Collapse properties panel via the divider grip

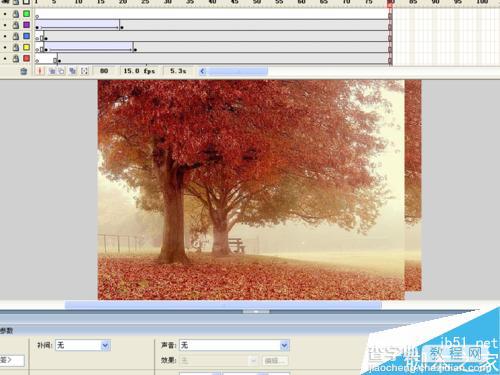(x=256, y=312)
